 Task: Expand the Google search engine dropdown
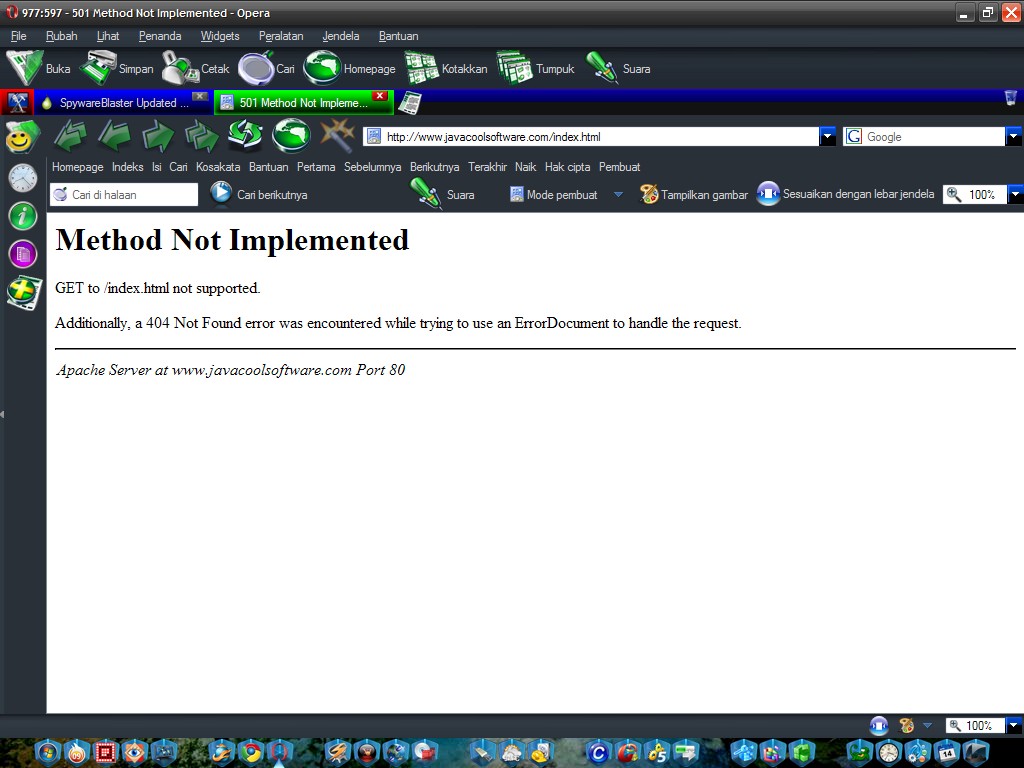[1014, 136]
